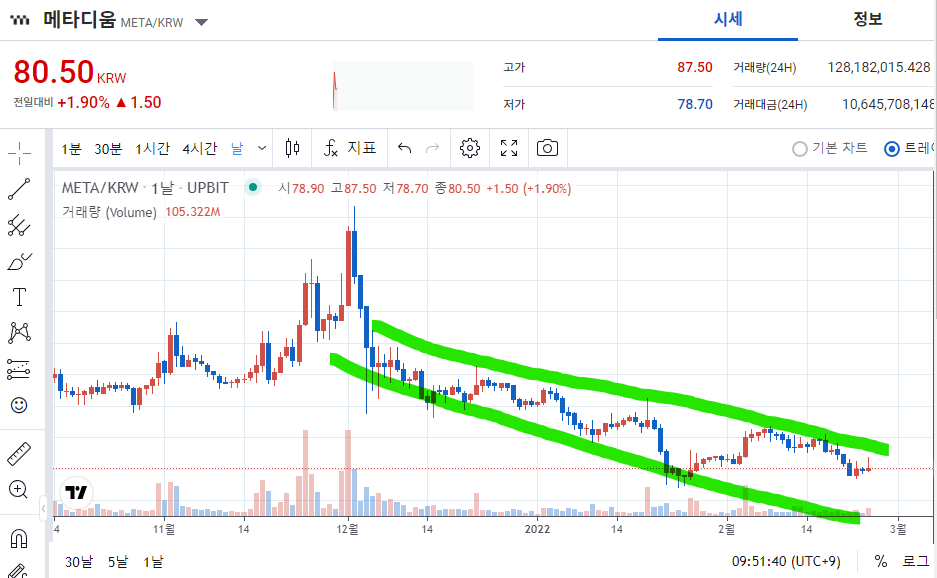This screenshot has width=937, height=578.
Task: Click the META/KRW chart symbol legend
Action: click(145, 188)
